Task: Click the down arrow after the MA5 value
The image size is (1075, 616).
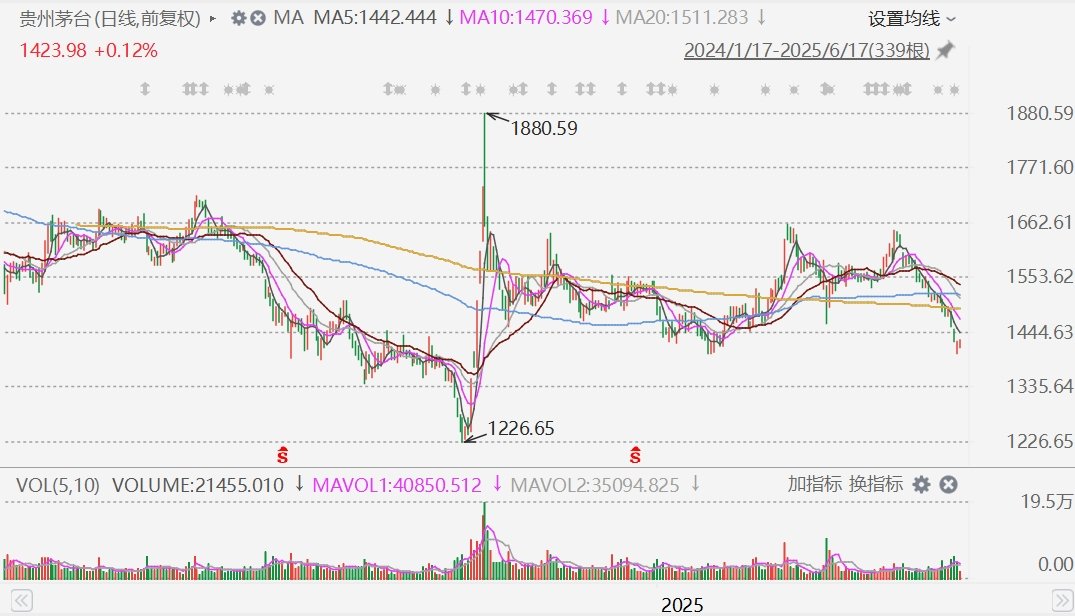Action: tap(449, 18)
